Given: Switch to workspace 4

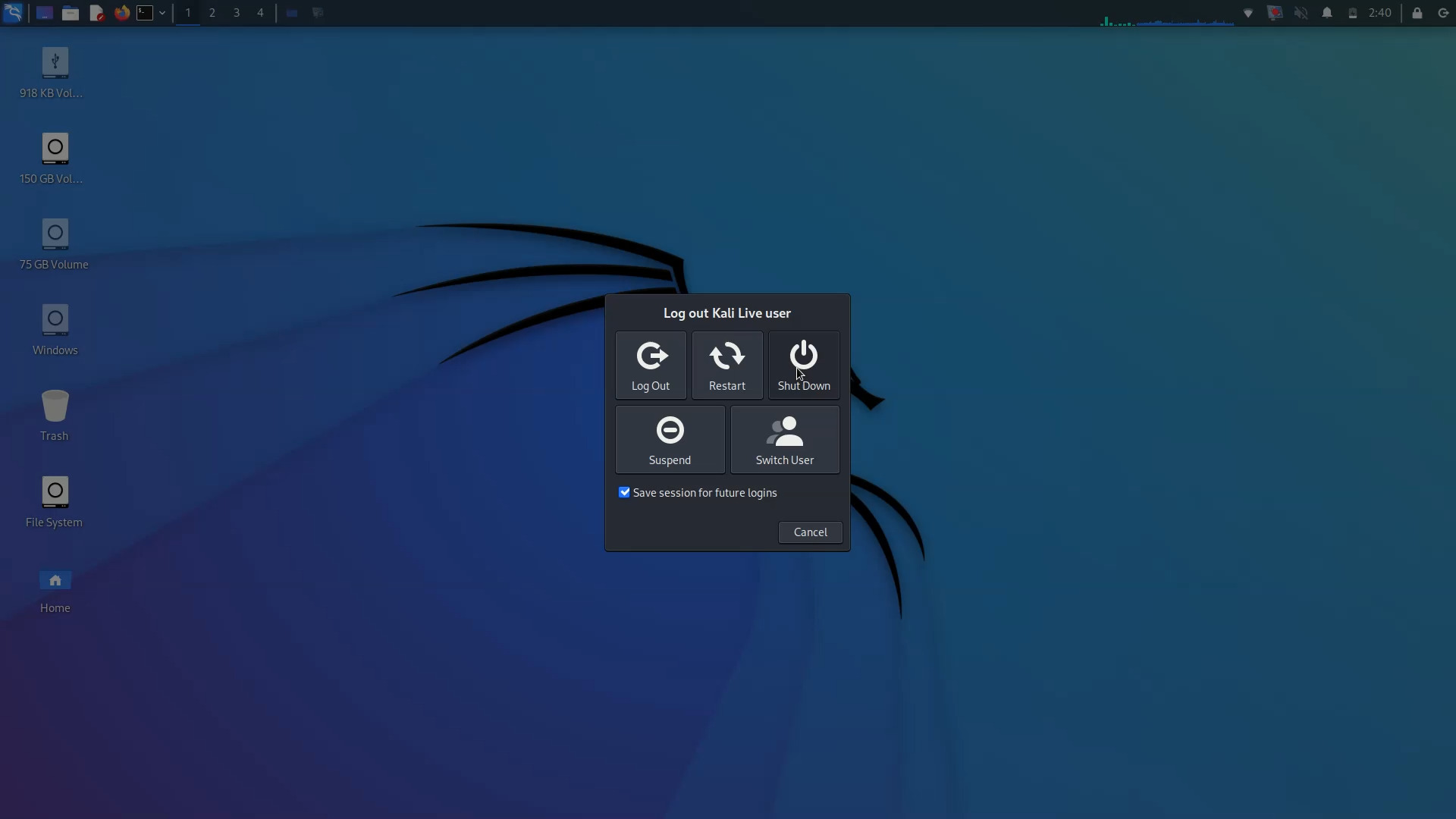Looking at the screenshot, I should (261, 13).
